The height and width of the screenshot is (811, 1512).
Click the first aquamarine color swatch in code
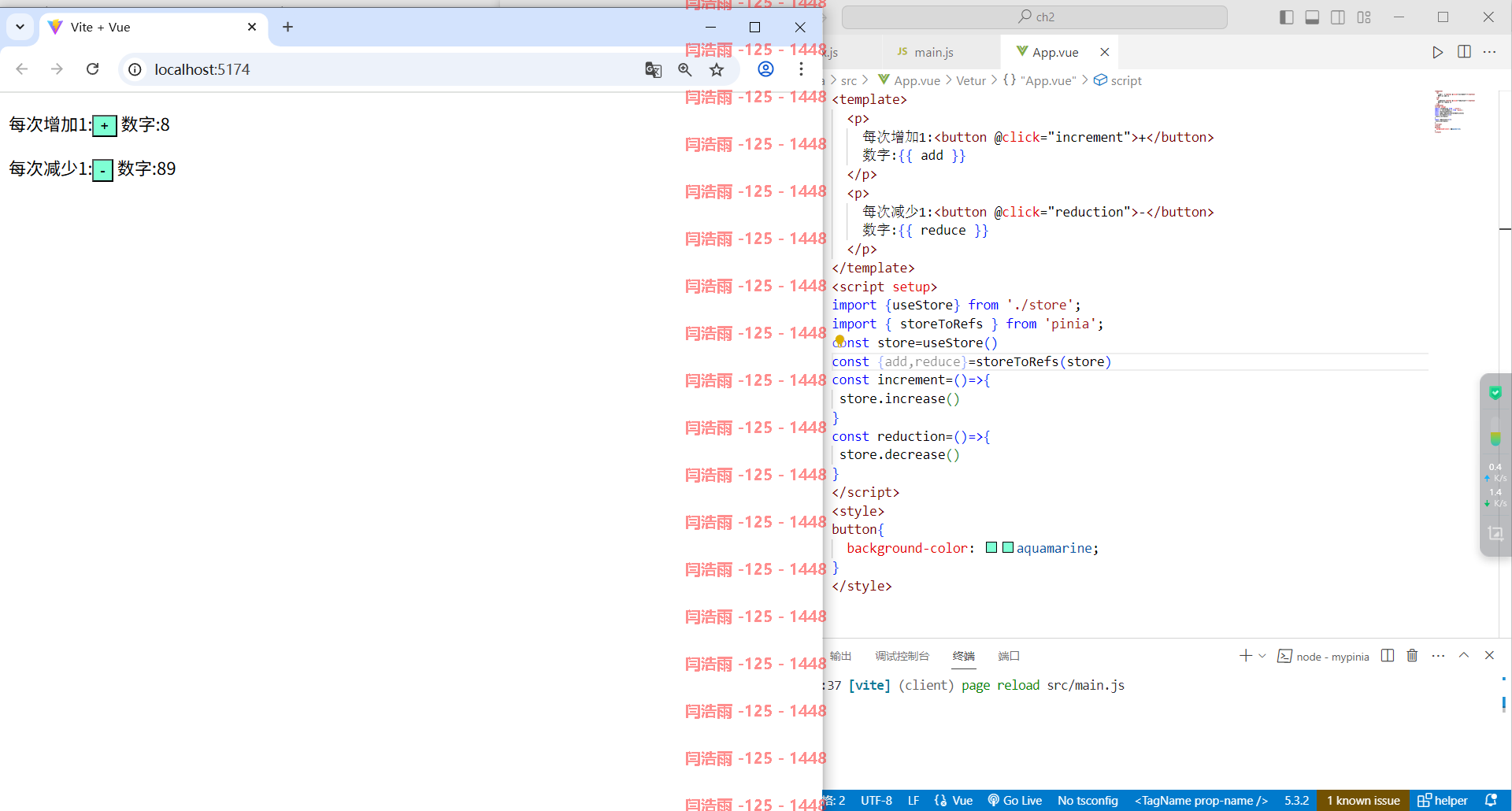(x=991, y=547)
